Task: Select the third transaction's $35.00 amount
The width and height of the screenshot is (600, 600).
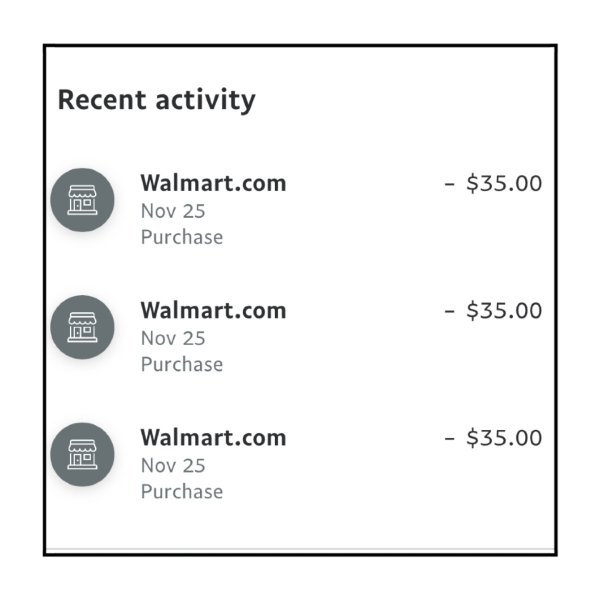Action: pos(504,438)
